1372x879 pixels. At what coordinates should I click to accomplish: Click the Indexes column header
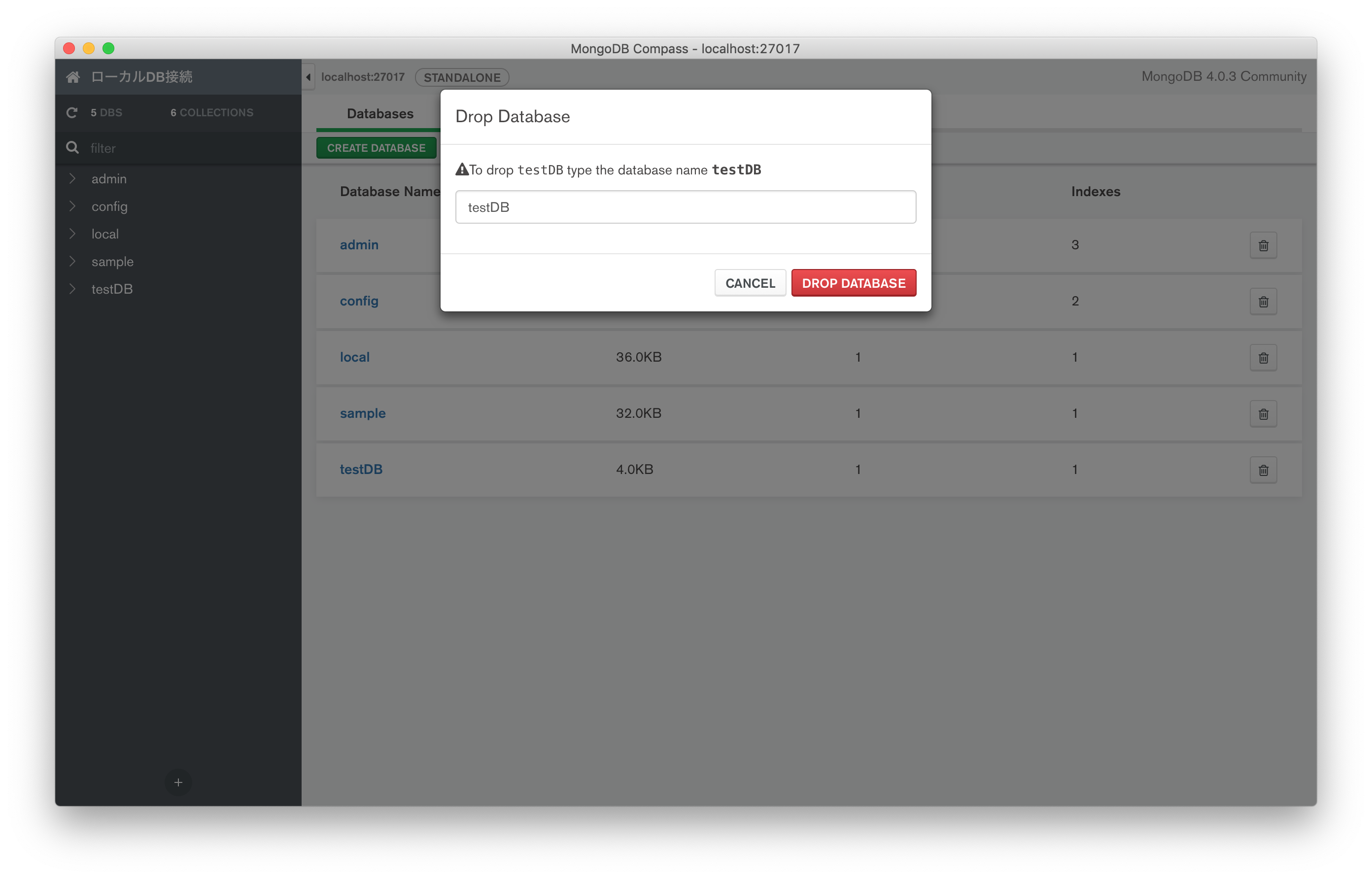[x=1095, y=191]
